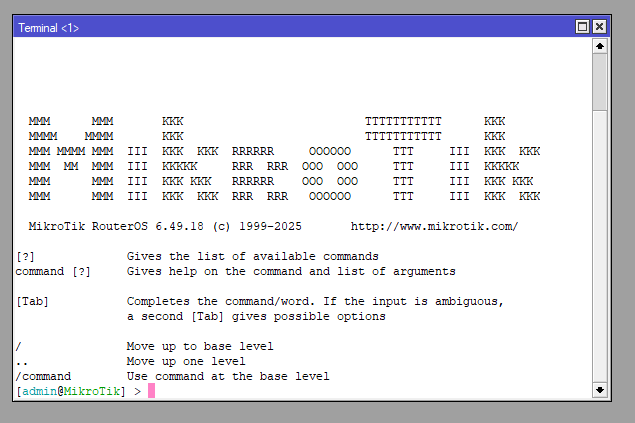This screenshot has width=635, height=423.
Task: Click the terminal vertical scrollbar thumb
Action: point(600,82)
